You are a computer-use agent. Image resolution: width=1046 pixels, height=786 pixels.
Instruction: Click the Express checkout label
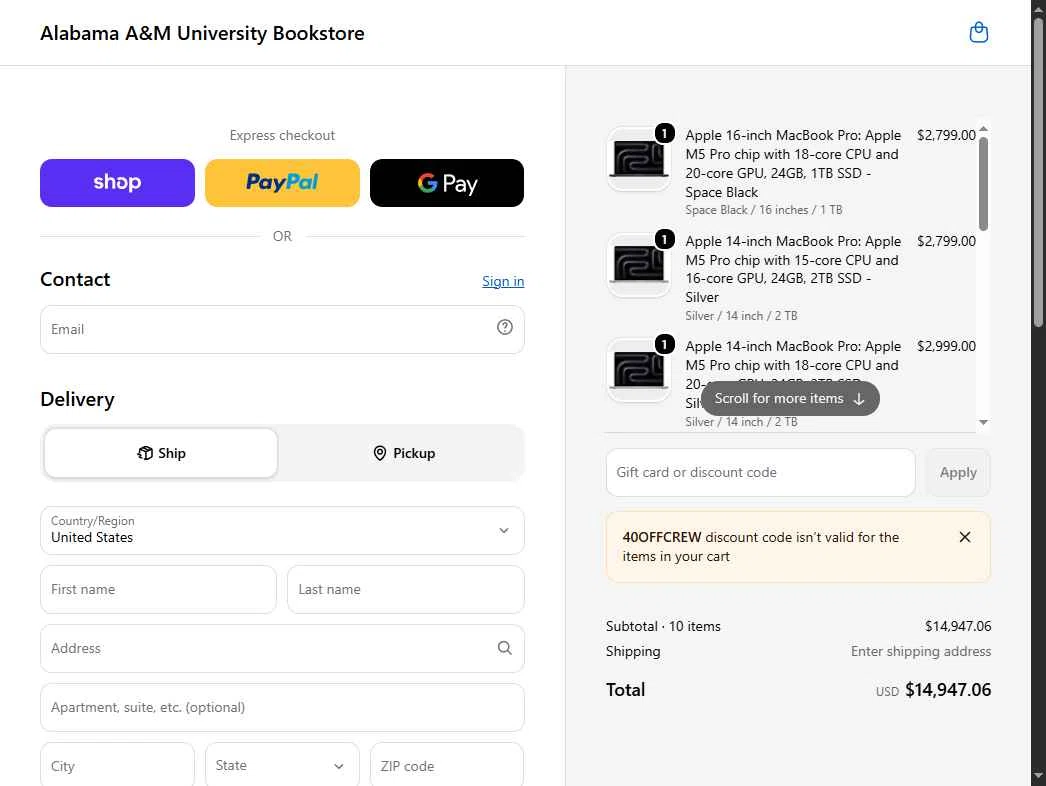(282, 135)
